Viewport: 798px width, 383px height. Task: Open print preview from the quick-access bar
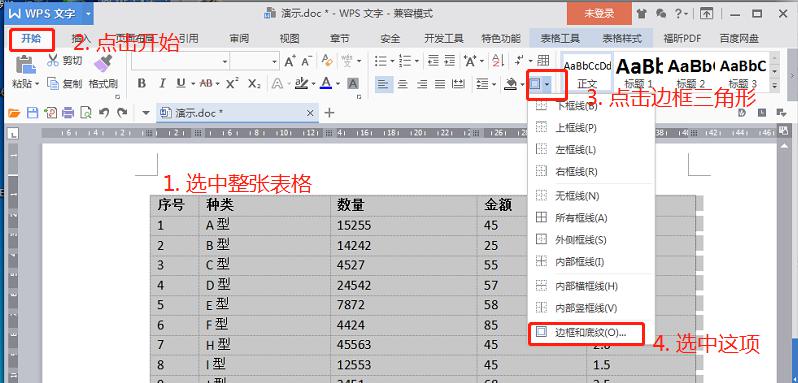86,113
